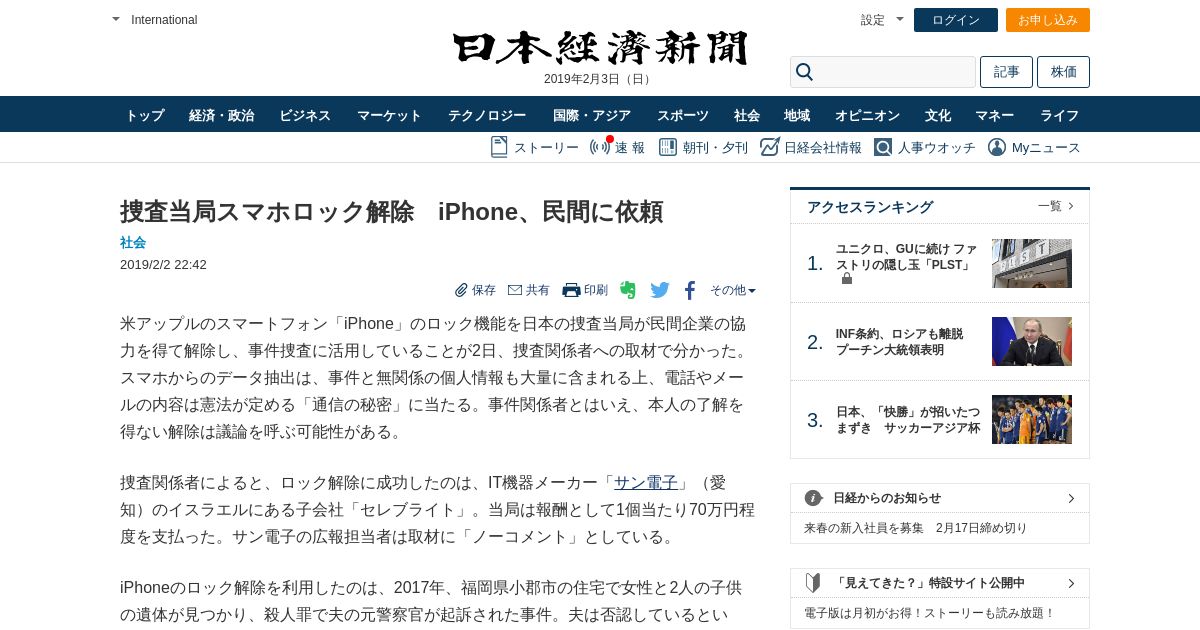Click the お申し込み subscribe button

click(1048, 20)
